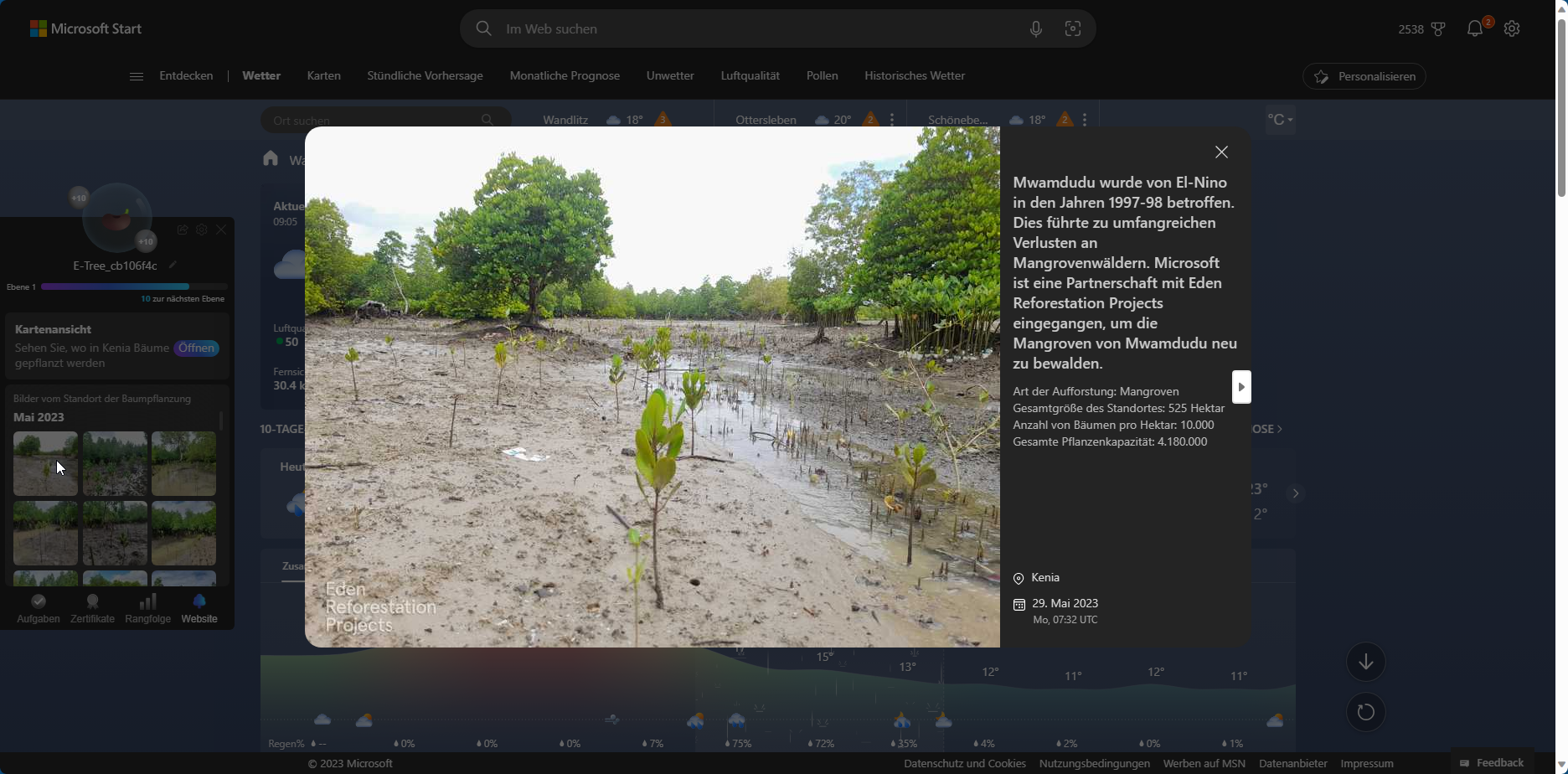1568x774 pixels.
Task: Open visual search camera icon
Action: click(1073, 29)
